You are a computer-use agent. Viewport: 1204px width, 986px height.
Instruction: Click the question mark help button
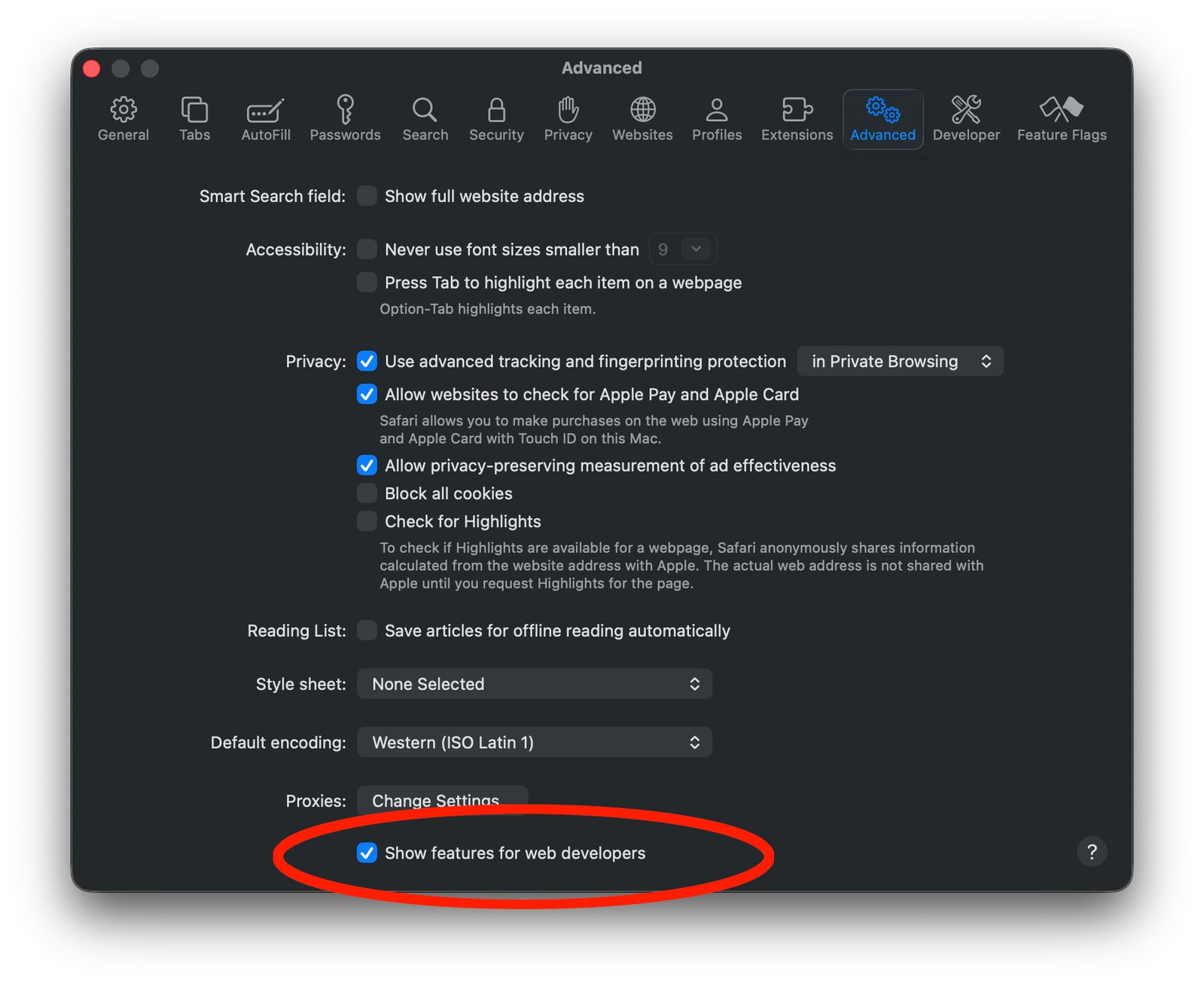click(1091, 852)
